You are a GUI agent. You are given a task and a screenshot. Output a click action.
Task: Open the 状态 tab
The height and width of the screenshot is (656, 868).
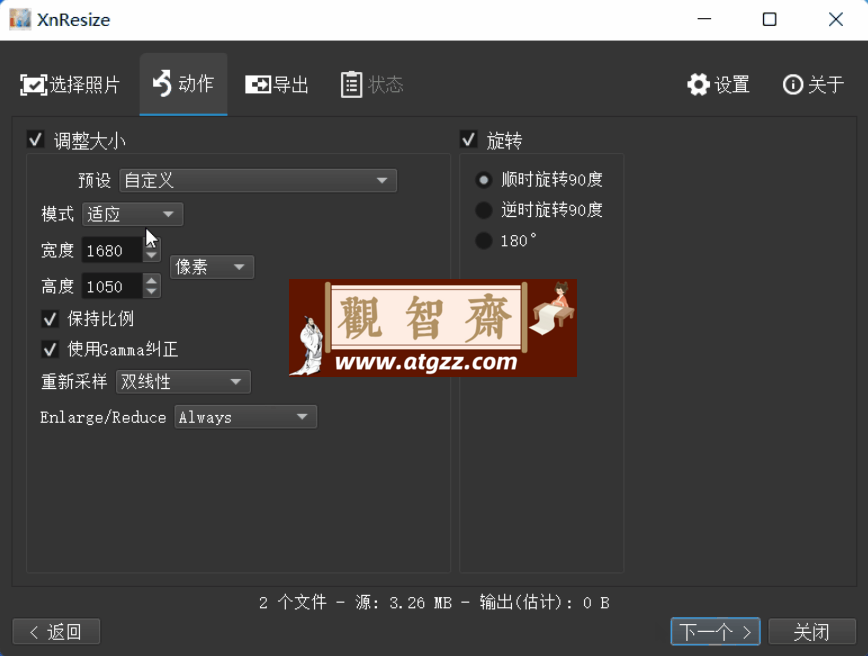[371, 85]
